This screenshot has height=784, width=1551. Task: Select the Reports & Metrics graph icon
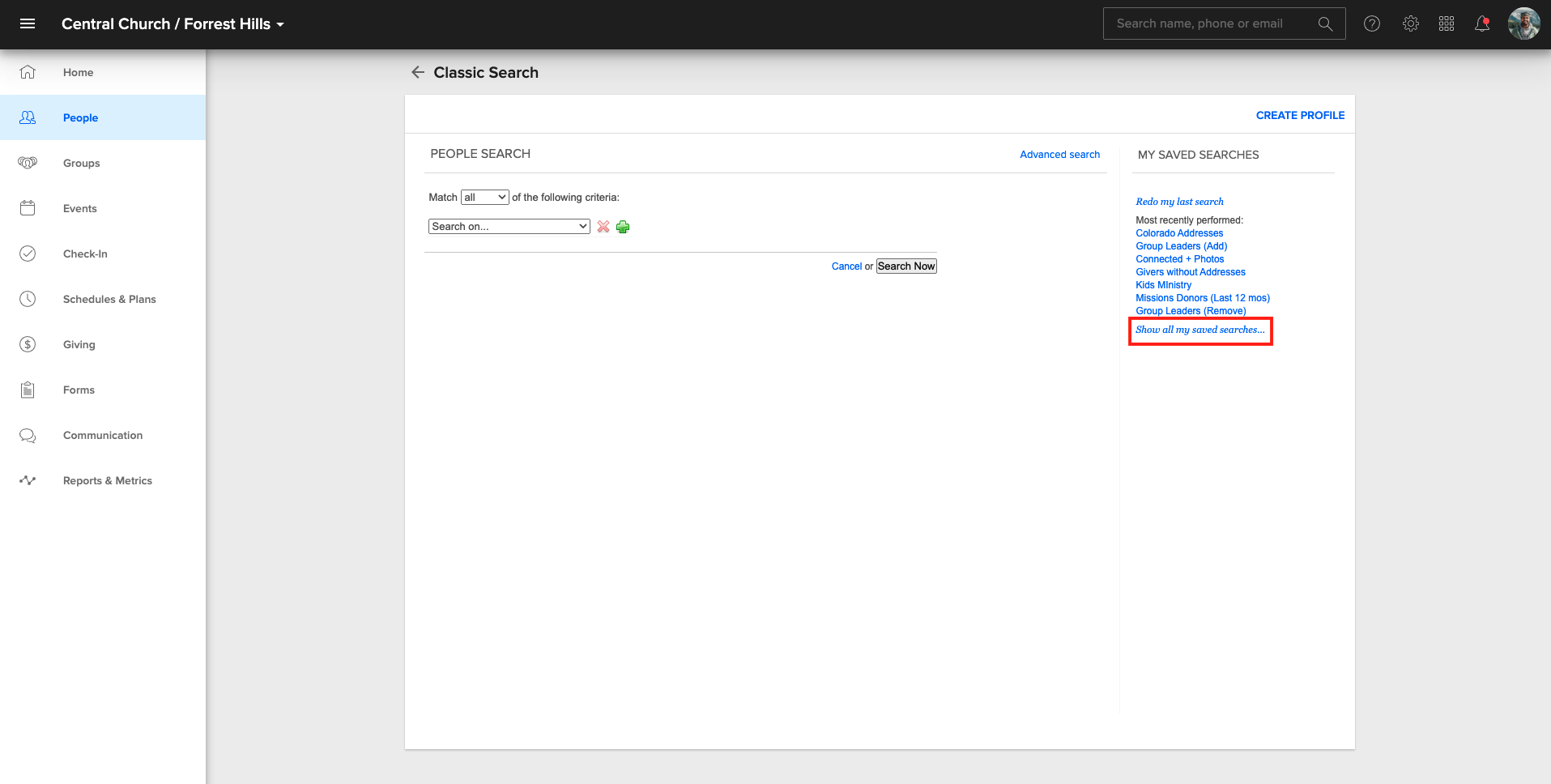coord(28,480)
